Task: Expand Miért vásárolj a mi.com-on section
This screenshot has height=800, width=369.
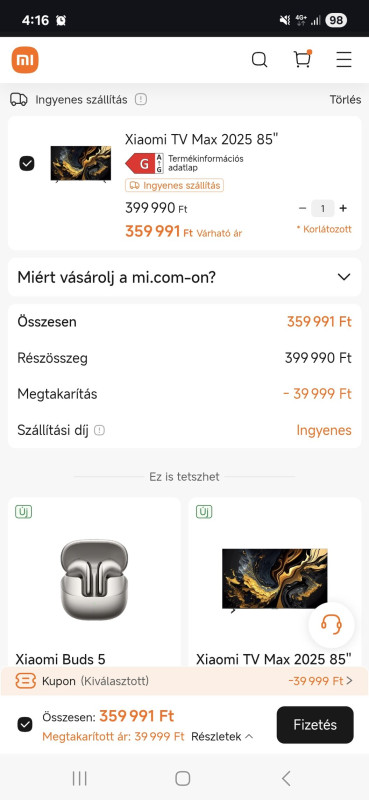Action: [x=184, y=277]
